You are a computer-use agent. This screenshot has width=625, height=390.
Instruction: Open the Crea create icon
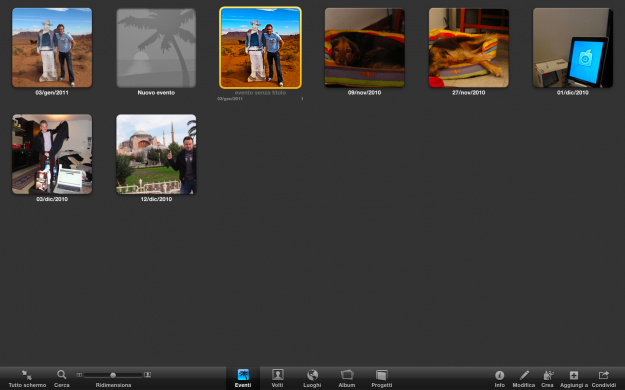pyautogui.click(x=548, y=375)
